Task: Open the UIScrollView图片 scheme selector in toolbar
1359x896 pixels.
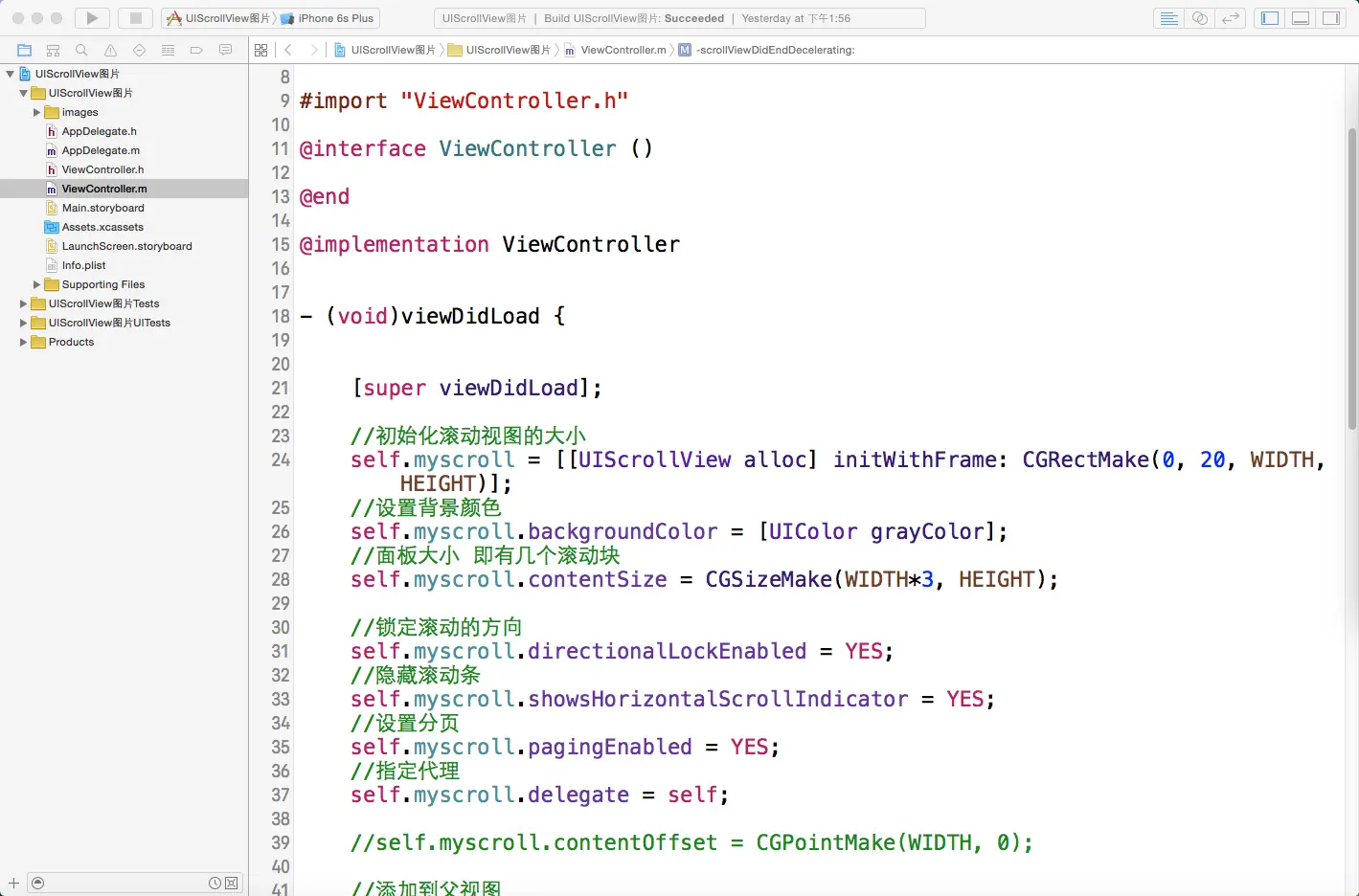Action: click(218, 18)
